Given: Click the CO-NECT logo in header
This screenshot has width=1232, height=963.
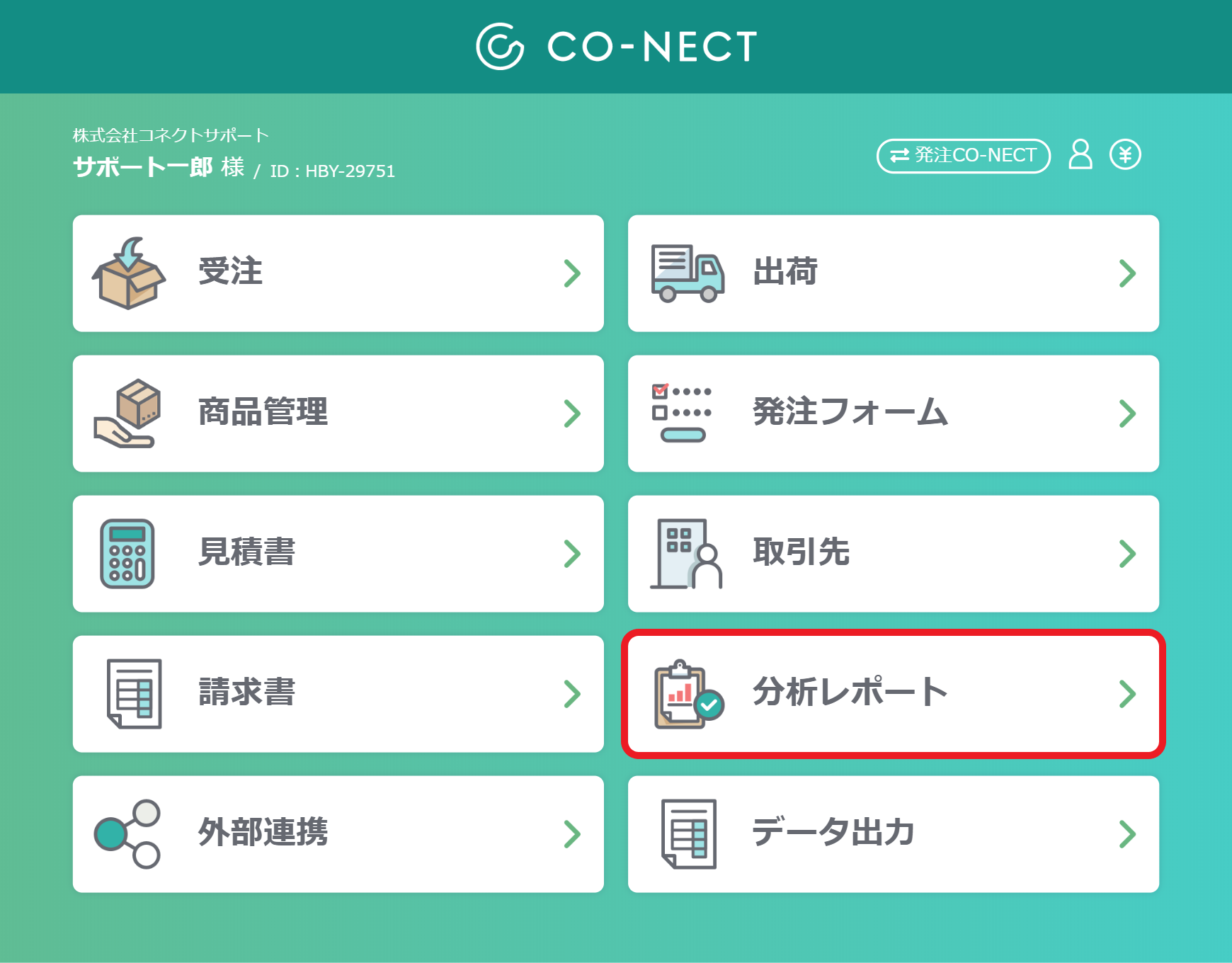Looking at the screenshot, I should point(617,47).
